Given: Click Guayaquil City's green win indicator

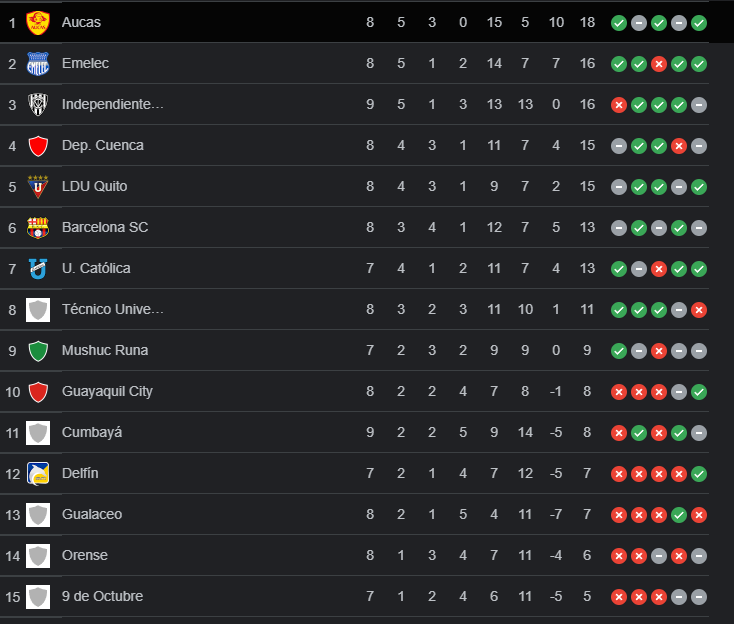Looking at the screenshot, I should (x=699, y=391).
